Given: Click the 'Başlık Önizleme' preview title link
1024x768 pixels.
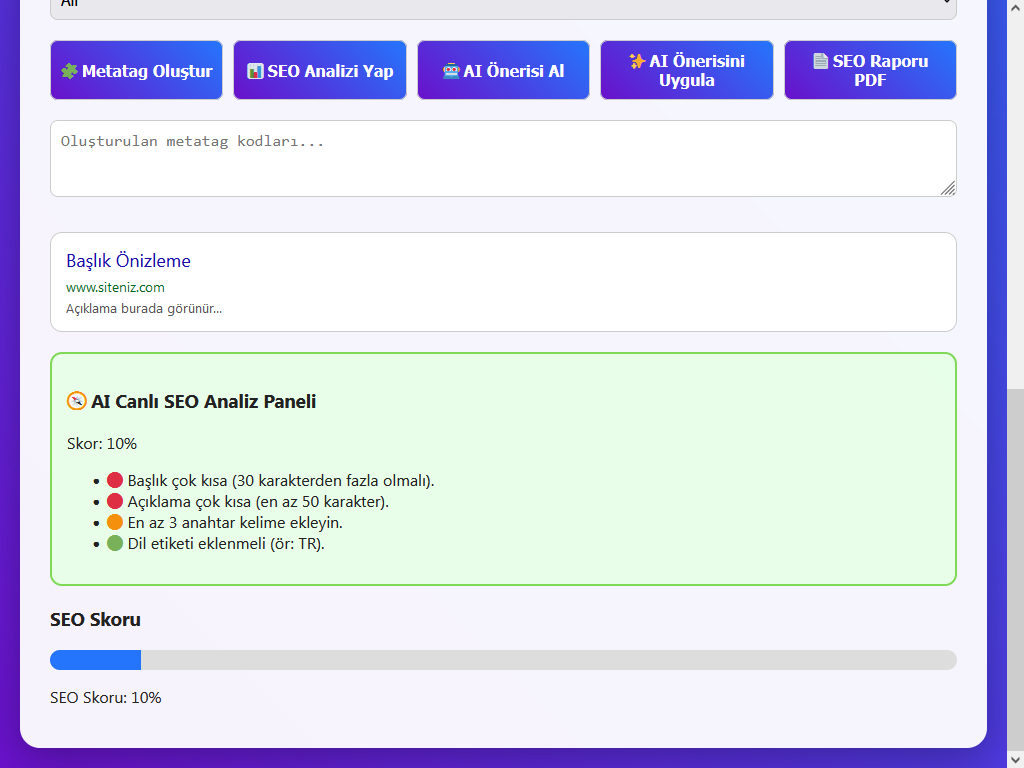Looking at the screenshot, I should pyautogui.click(x=128, y=261).
